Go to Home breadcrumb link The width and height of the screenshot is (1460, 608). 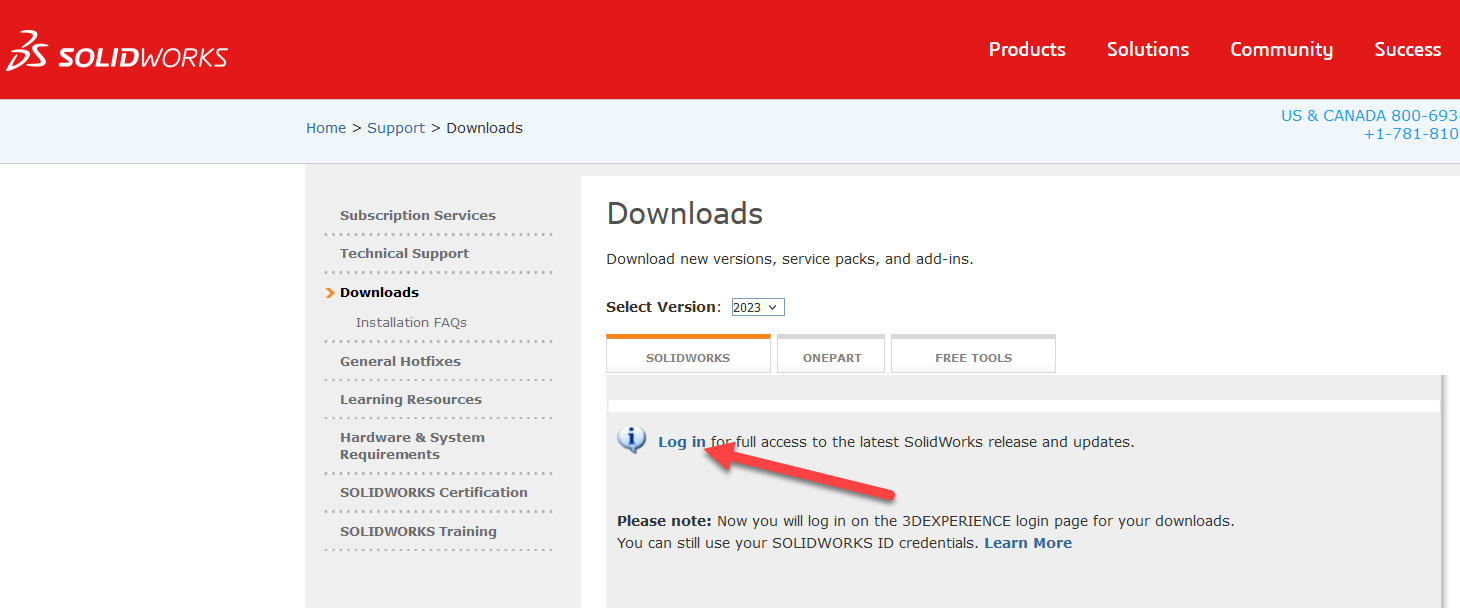pos(326,128)
